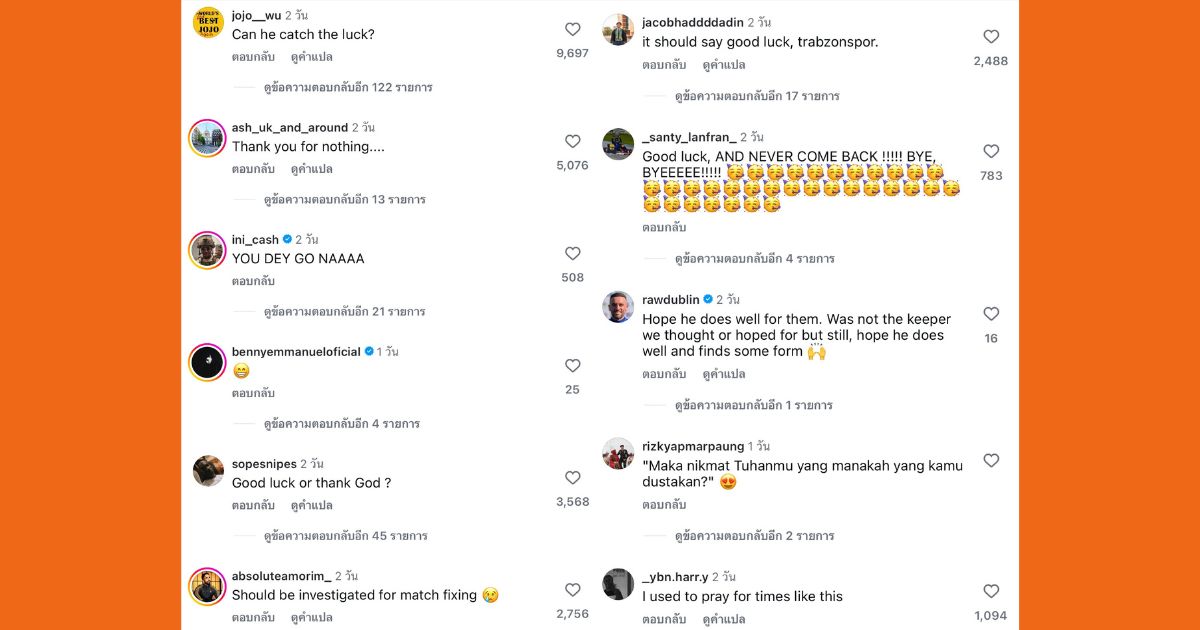The width and height of the screenshot is (1200, 630).
Task: Open jojo__wu's profile picture
Action: [208, 22]
